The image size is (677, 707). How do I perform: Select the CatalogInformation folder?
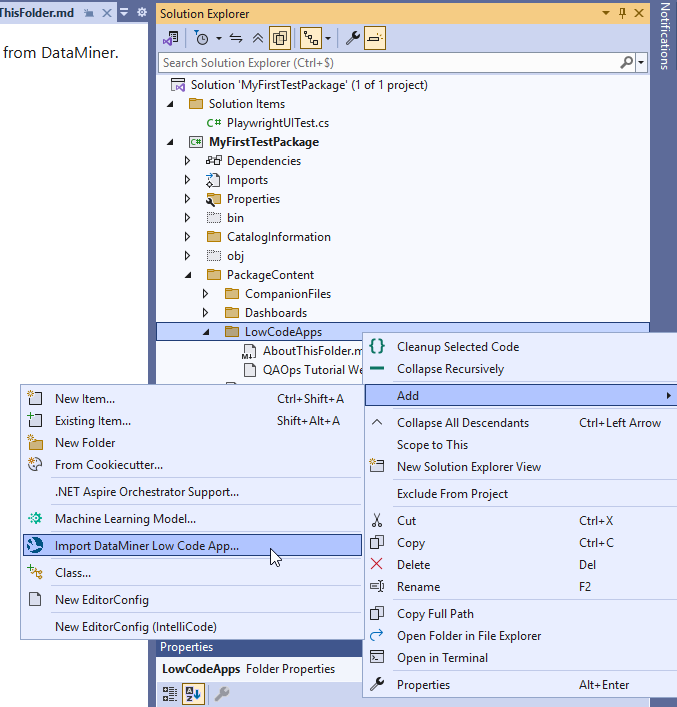279,237
